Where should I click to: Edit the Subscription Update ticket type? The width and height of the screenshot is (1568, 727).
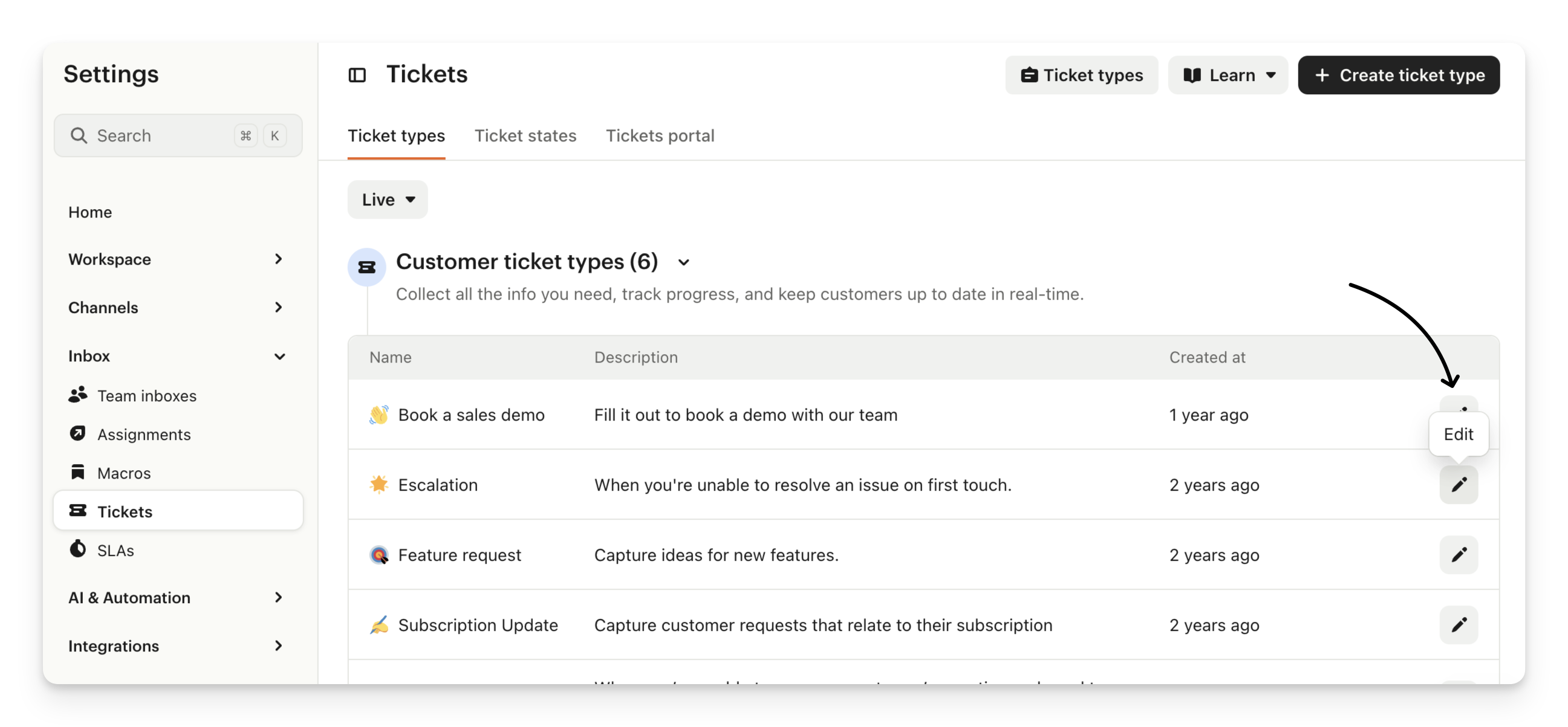click(1458, 624)
